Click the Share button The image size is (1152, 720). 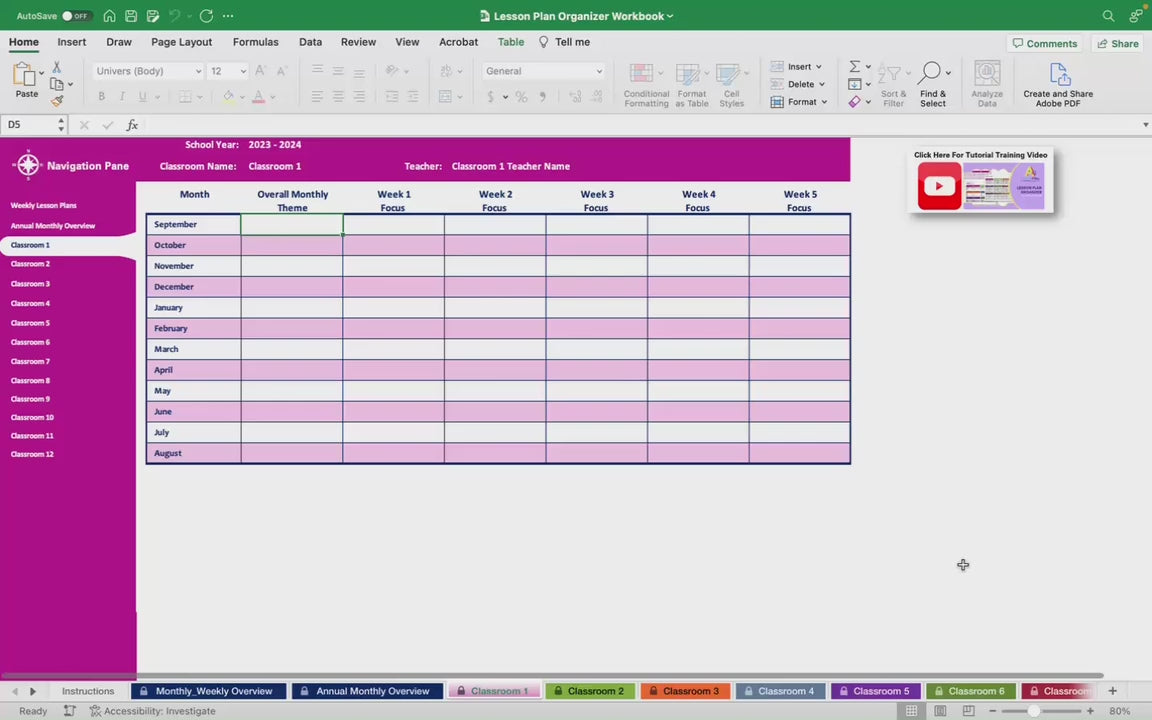[x=1117, y=43]
